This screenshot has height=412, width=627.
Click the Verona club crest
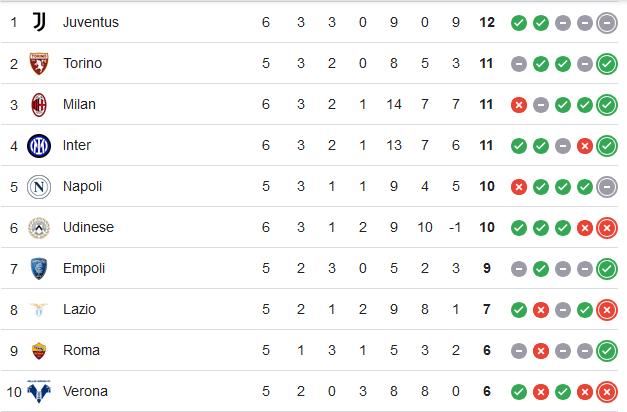pyautogui.click(x=39, y=391)
